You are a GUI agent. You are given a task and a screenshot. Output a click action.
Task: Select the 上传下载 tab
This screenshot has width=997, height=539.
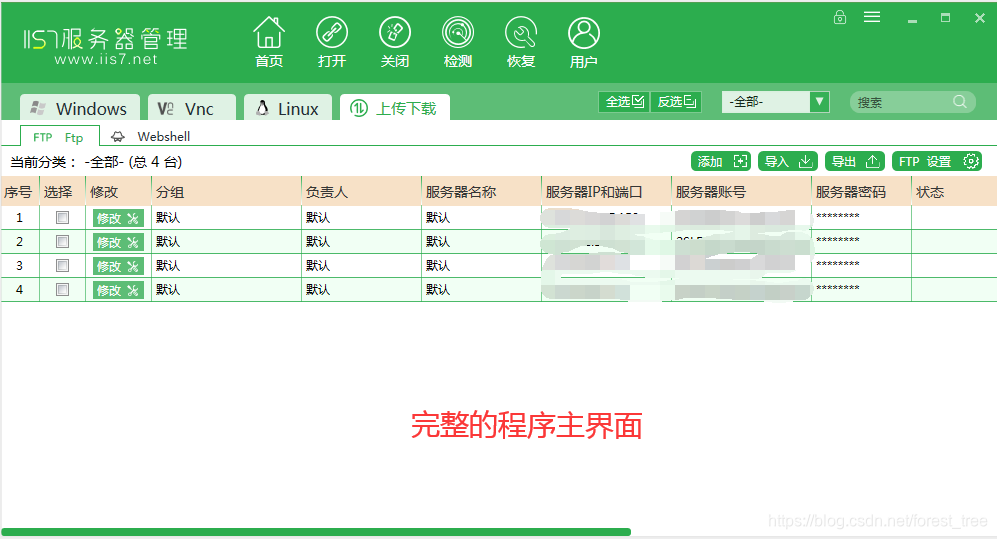click(395, 108)
